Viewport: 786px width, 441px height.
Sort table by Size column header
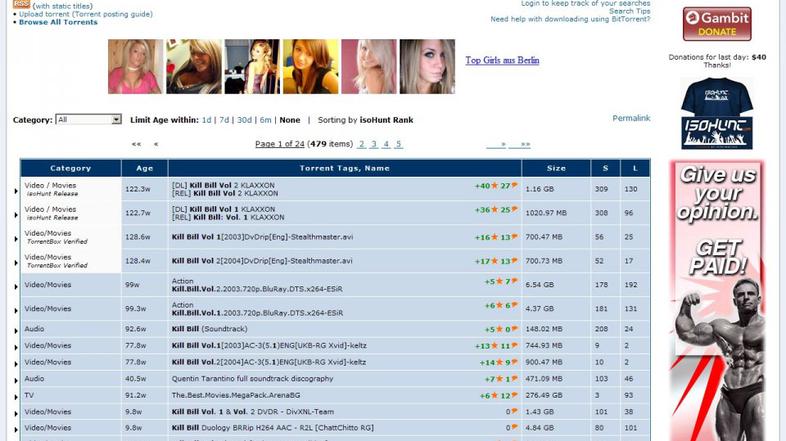(556, 168)
